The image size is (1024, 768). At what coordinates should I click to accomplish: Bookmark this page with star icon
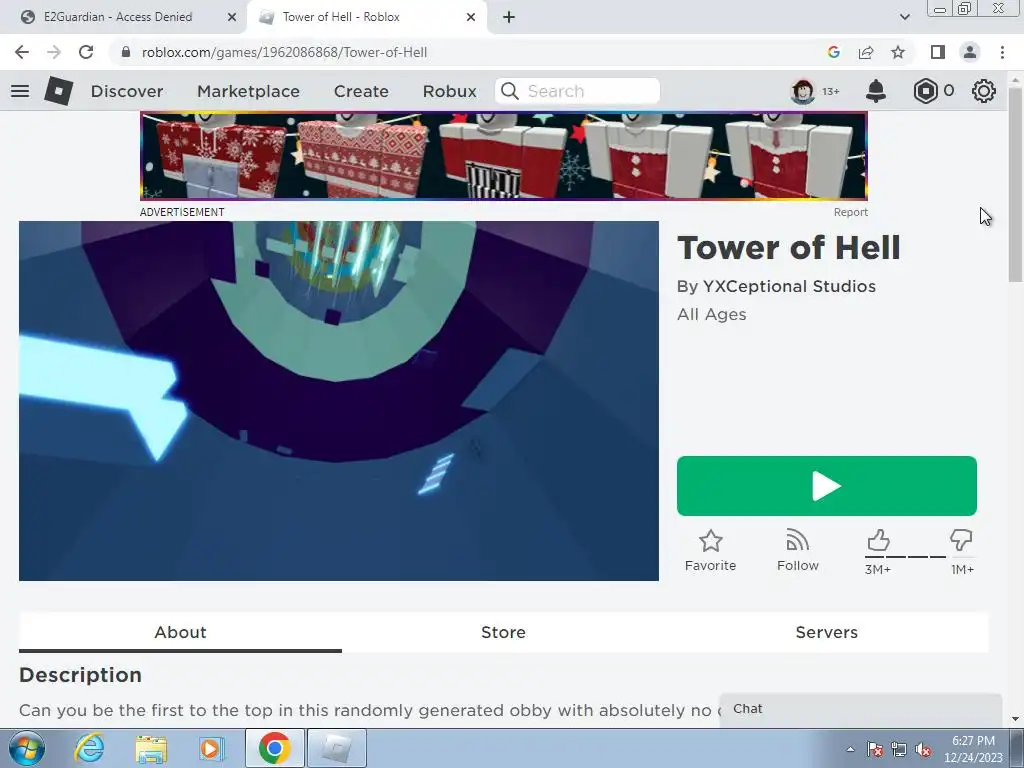tap(898, 52)
